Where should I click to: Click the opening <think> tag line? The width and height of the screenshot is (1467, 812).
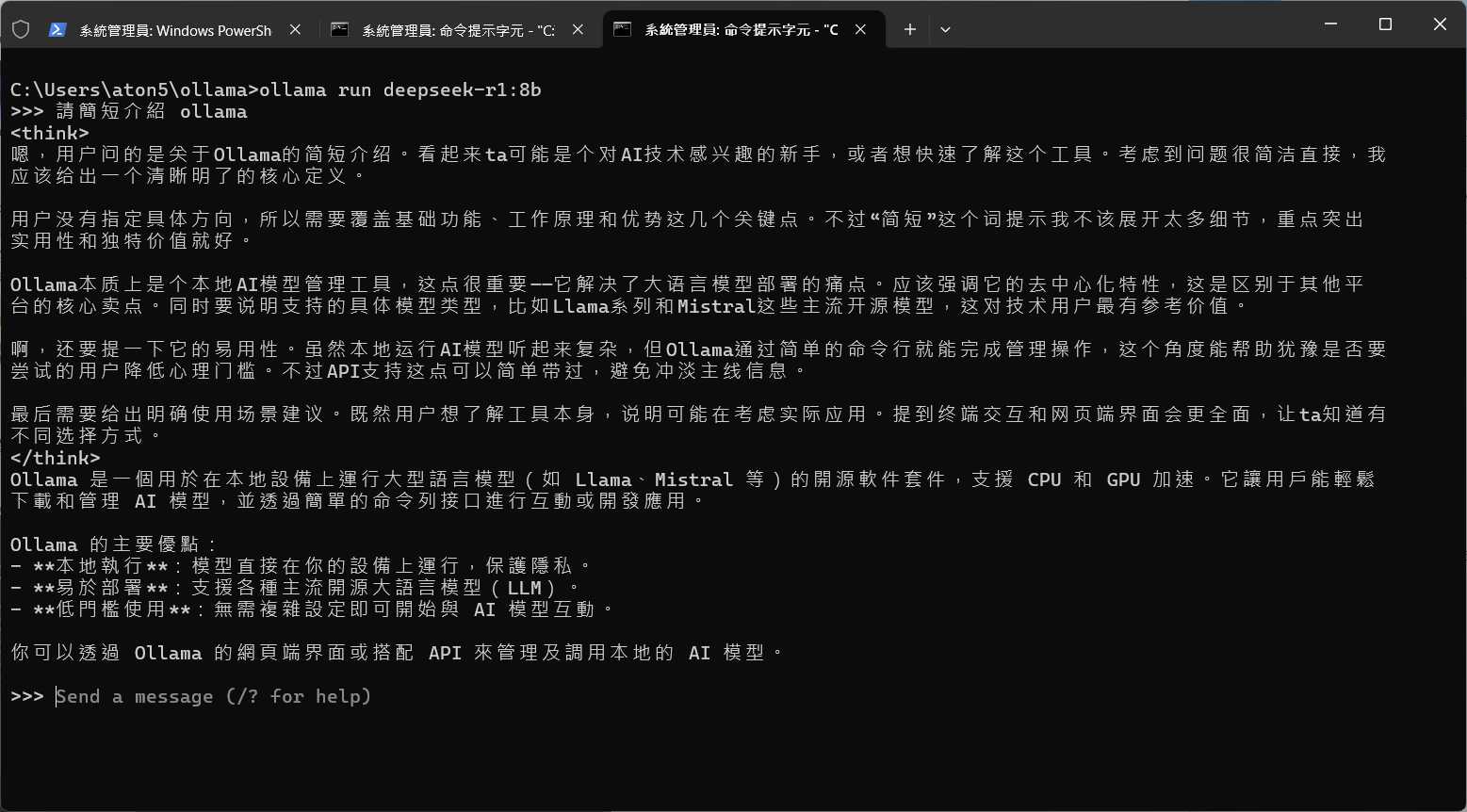click(50, 133)
